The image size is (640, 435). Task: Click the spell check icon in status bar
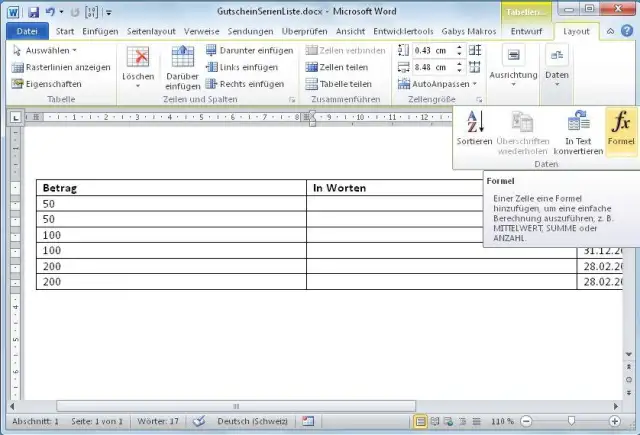pyautogui.click(x=199, y=421)
